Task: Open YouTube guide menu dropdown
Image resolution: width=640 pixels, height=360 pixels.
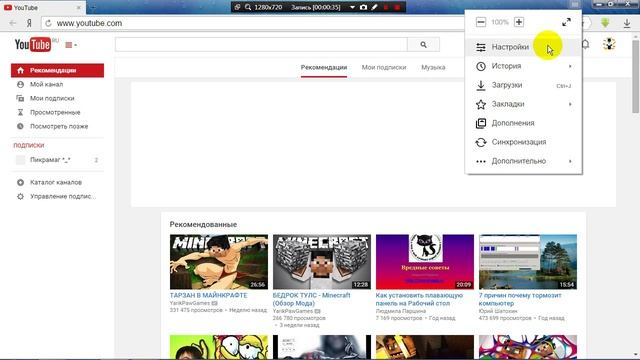Action: [71, 45]
